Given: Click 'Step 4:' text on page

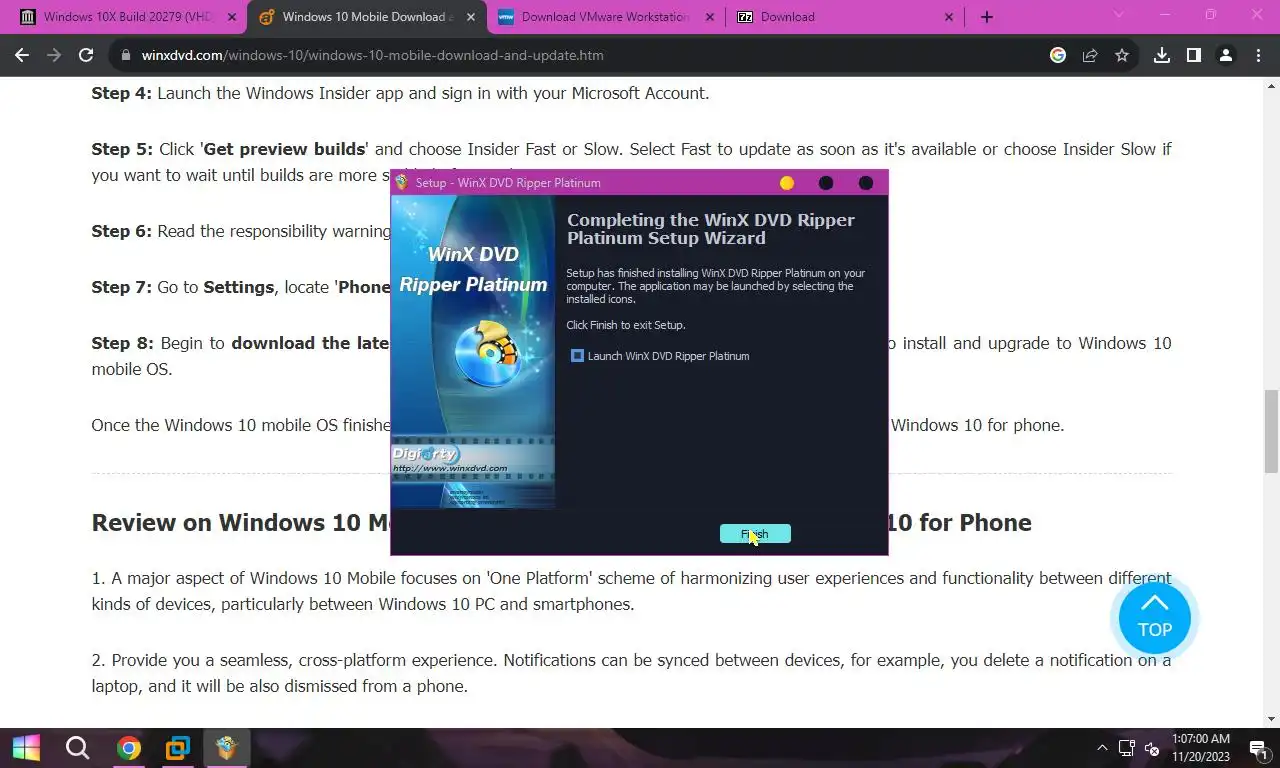Looking at the screenshot, I should pos(121,93).
